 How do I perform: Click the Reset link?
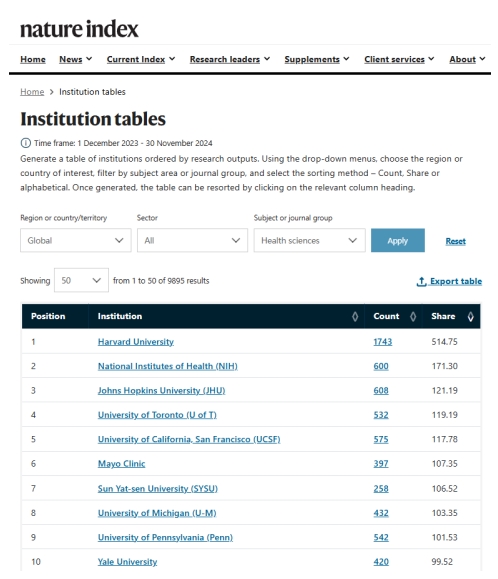(456, 241)
